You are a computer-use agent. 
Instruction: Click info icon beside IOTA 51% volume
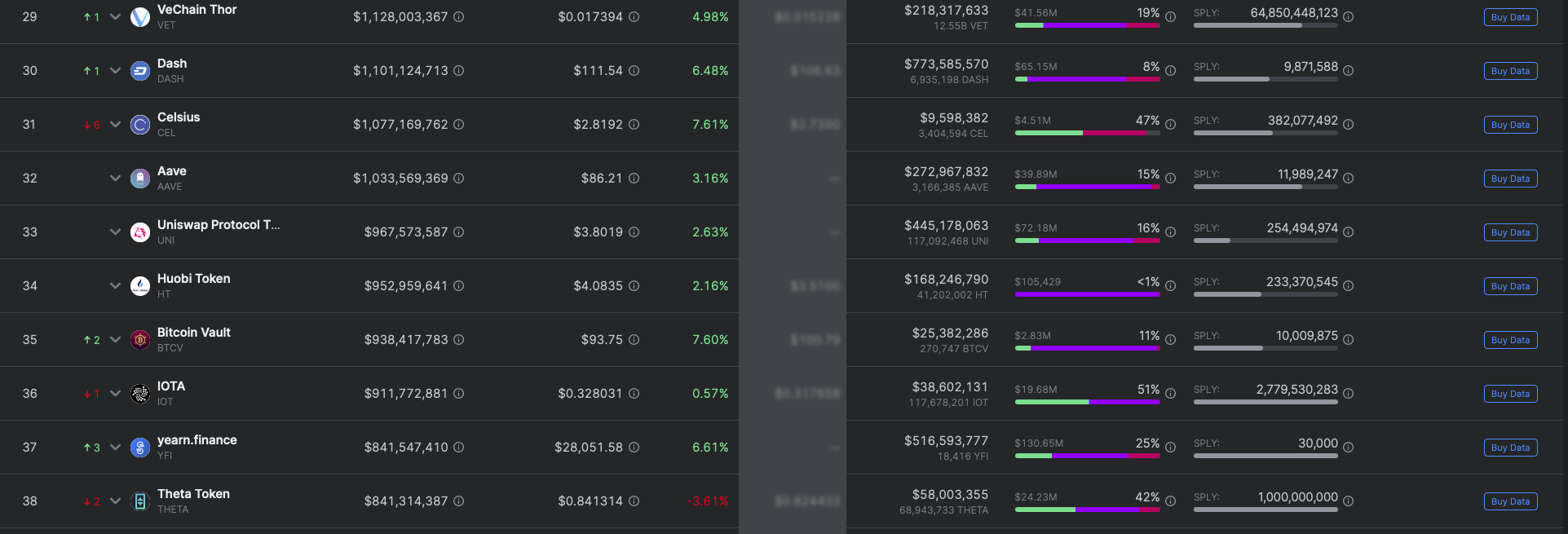[1171, 394]
